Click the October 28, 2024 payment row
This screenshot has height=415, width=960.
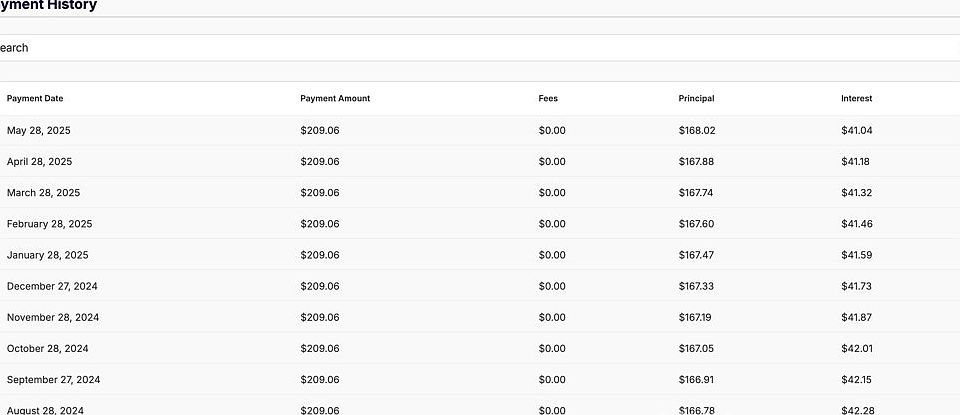pyautogui.click(x=48, y=348)
